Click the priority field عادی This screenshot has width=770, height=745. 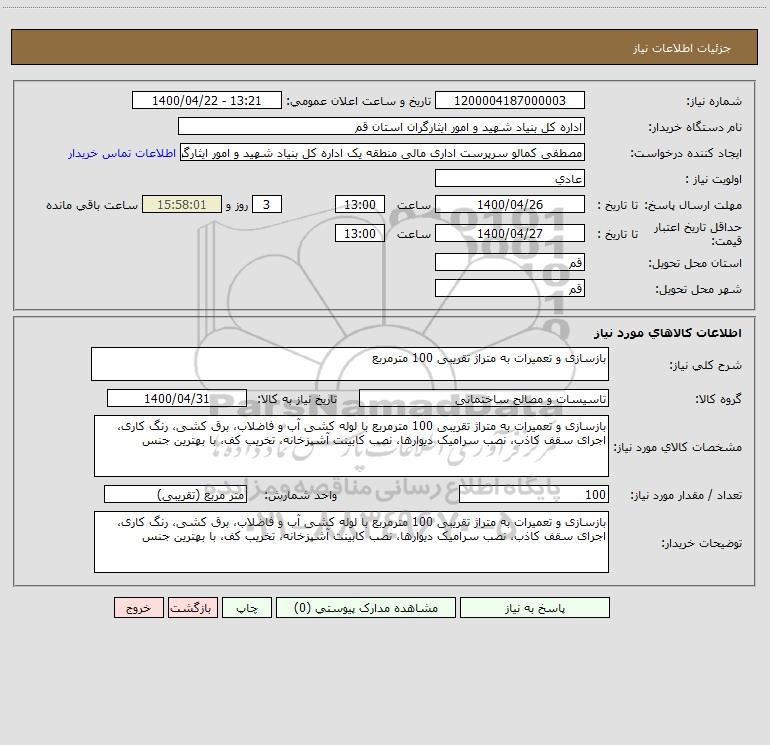click(510, 178)
